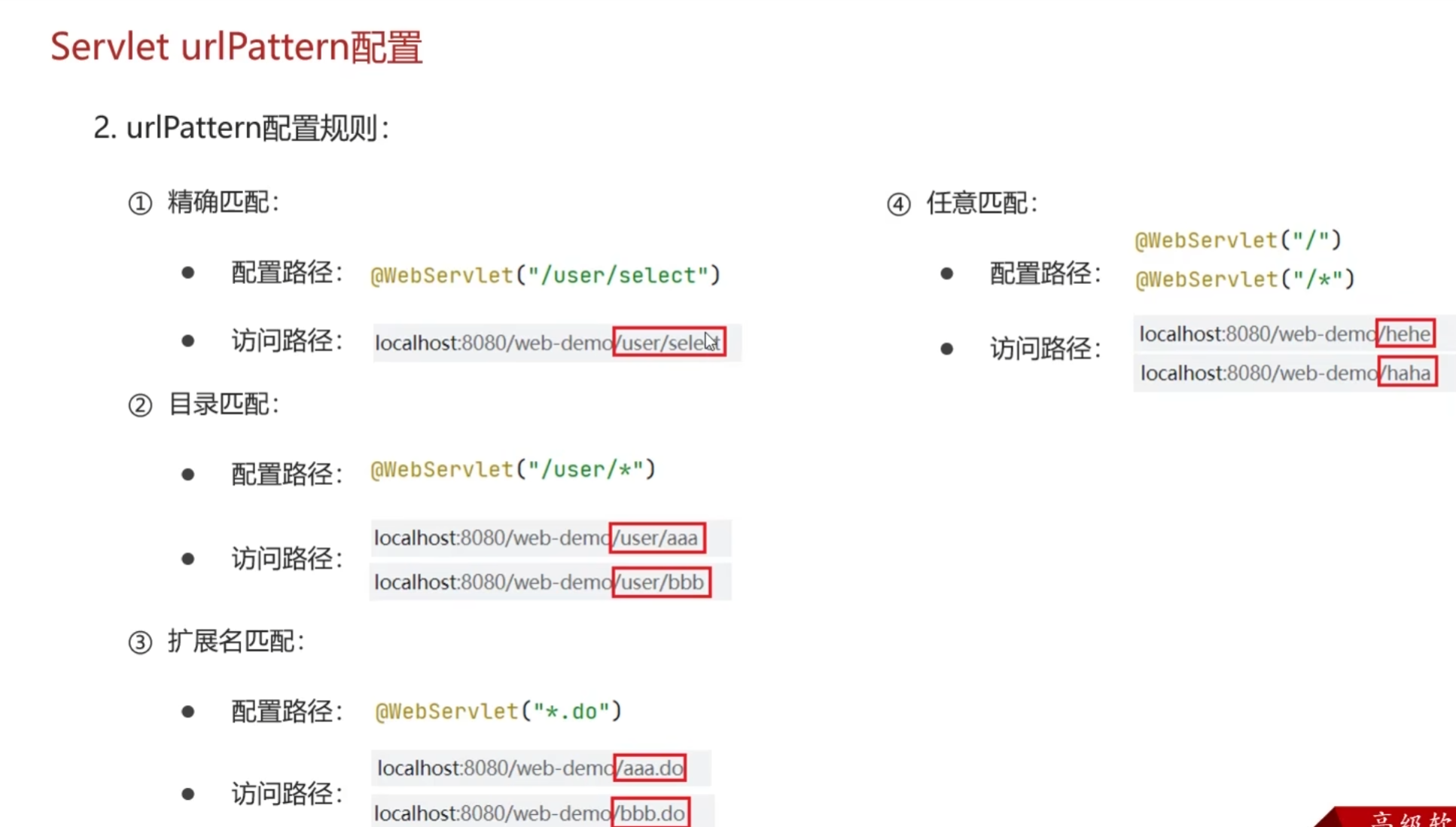Expand the @WebServlet("/user/*") code snippet

pos(512,468)
